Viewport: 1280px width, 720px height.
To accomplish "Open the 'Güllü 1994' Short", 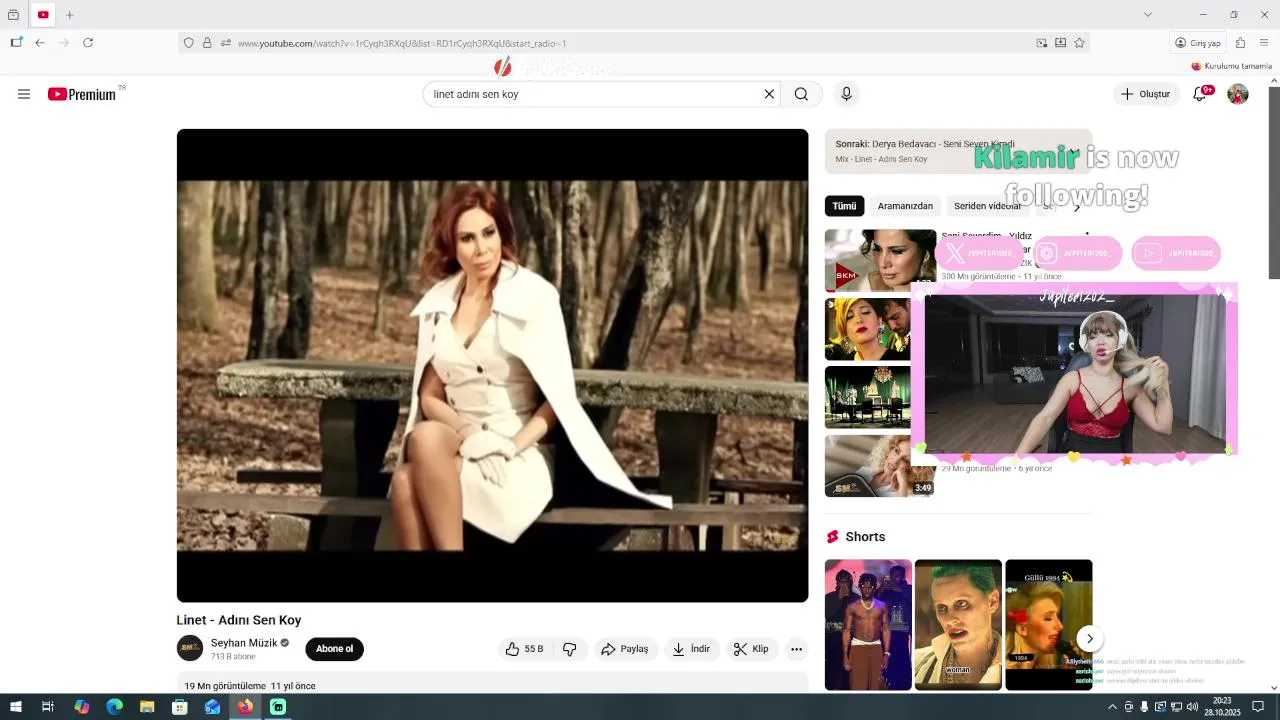I will click(x=1048, y=625).
